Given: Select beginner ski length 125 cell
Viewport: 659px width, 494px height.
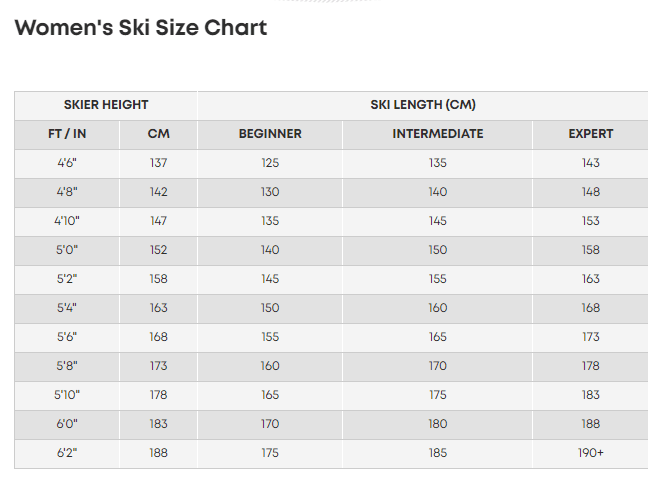Looking at the screenshot, I should click(x=270, y=163).
